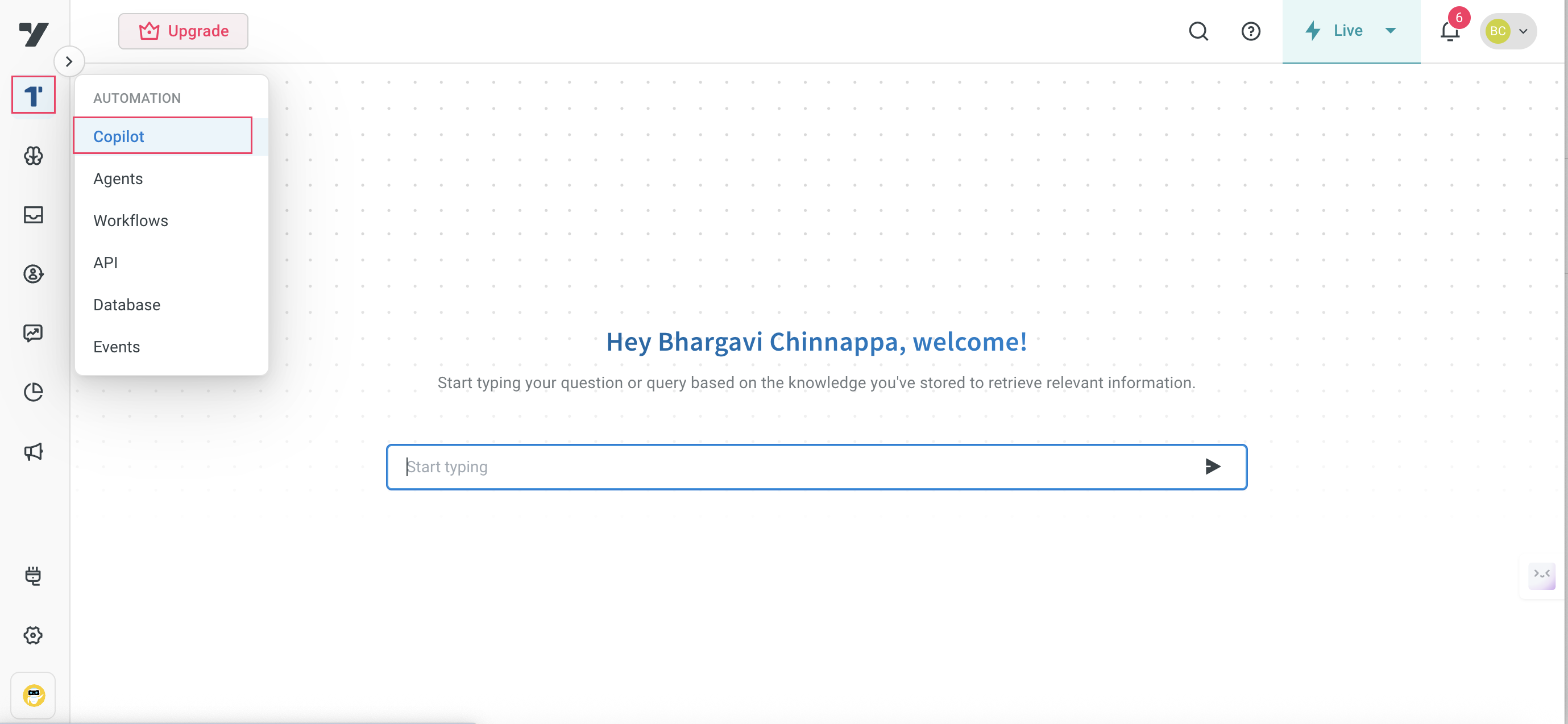The height and width of the screenshot is (724, 1568).
Task: Open the help question mark icon
Action: (1251, 31)
